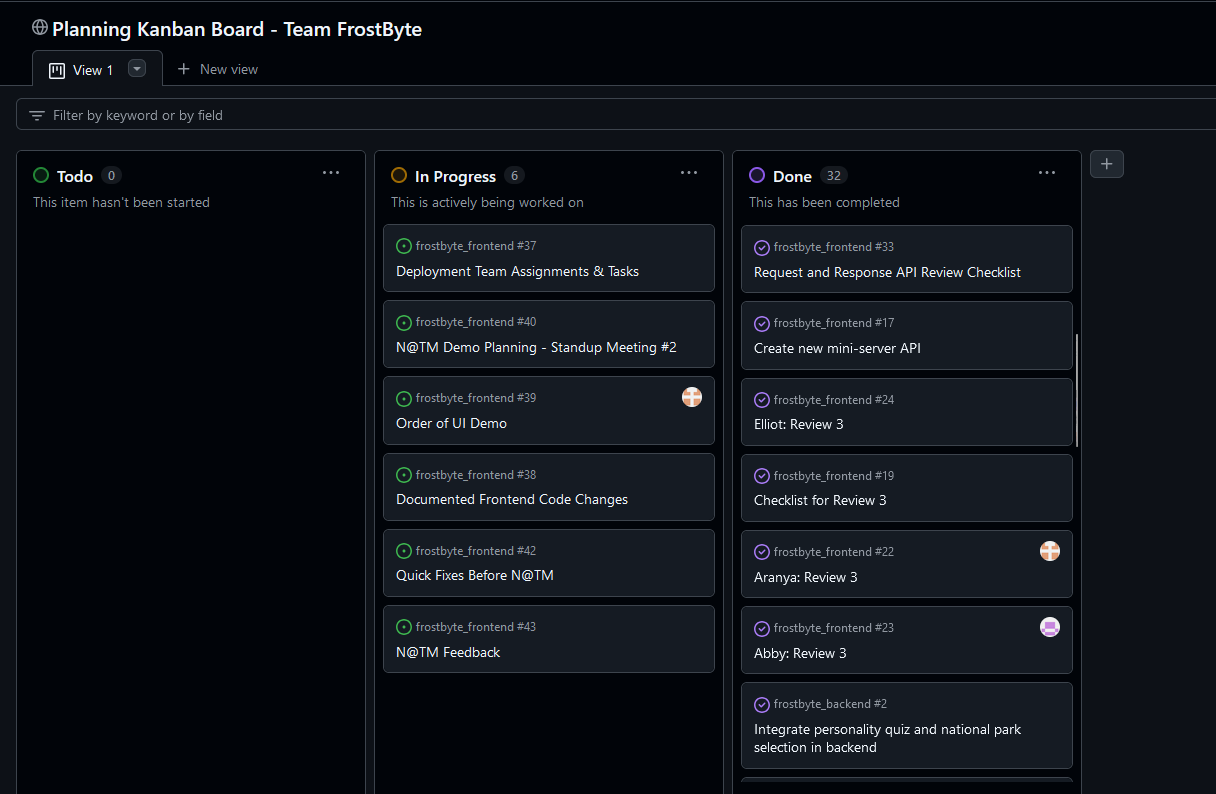Click the globe icon beside the board title
Screen dimensions: 1216x794
click(x=40, y=28)
